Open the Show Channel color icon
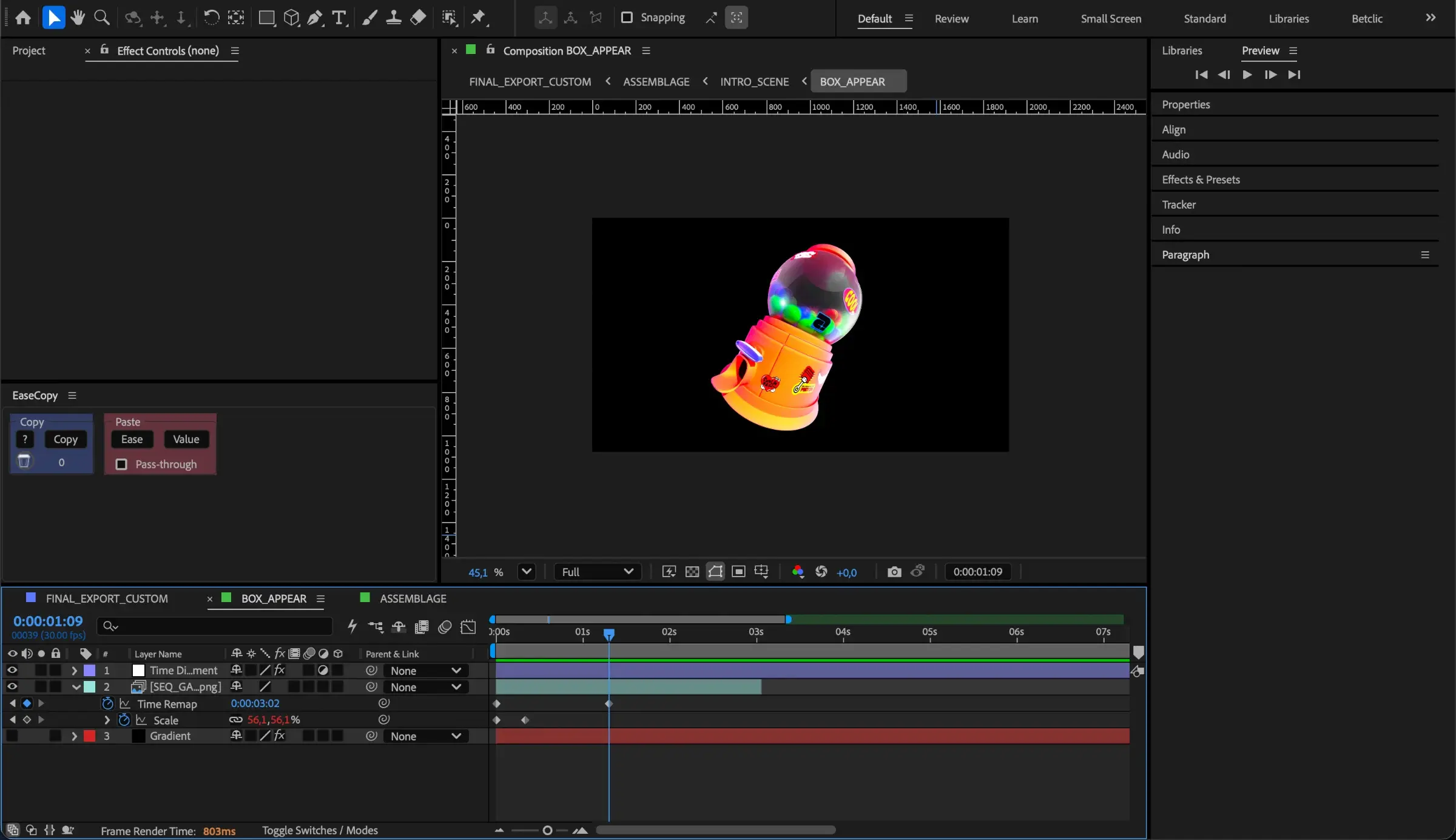Image resolution: width=1456 pixels, height=840 pixels. 798,572
